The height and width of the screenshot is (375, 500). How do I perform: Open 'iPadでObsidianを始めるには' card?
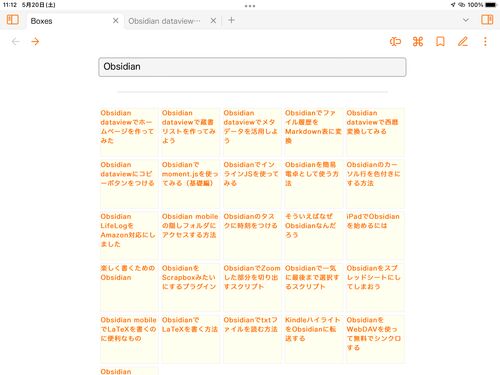375,235
